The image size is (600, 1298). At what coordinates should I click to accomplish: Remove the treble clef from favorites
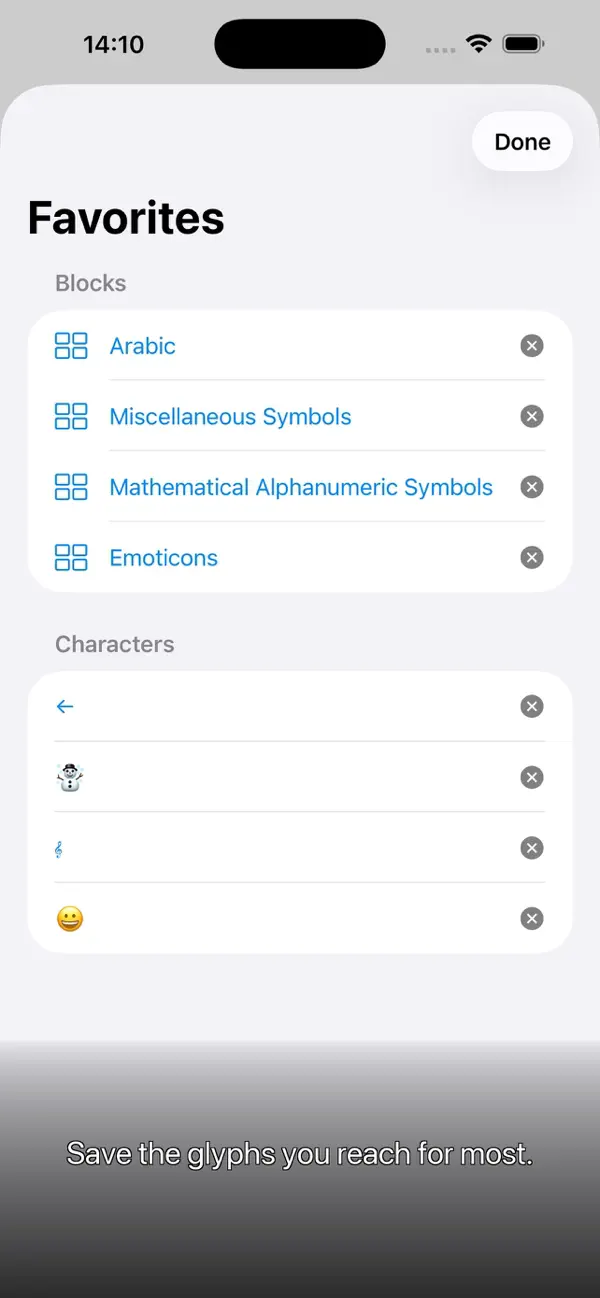click(532, 848)
